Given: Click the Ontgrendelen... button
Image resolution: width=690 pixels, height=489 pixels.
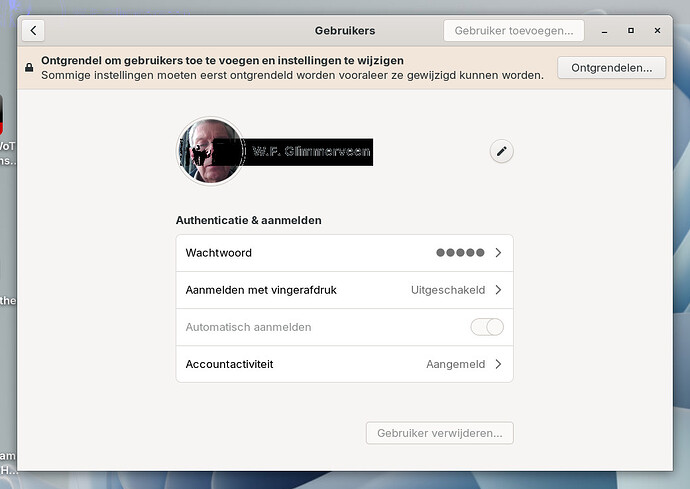Looking at the screenshot, I should click(x=611, y=68).
